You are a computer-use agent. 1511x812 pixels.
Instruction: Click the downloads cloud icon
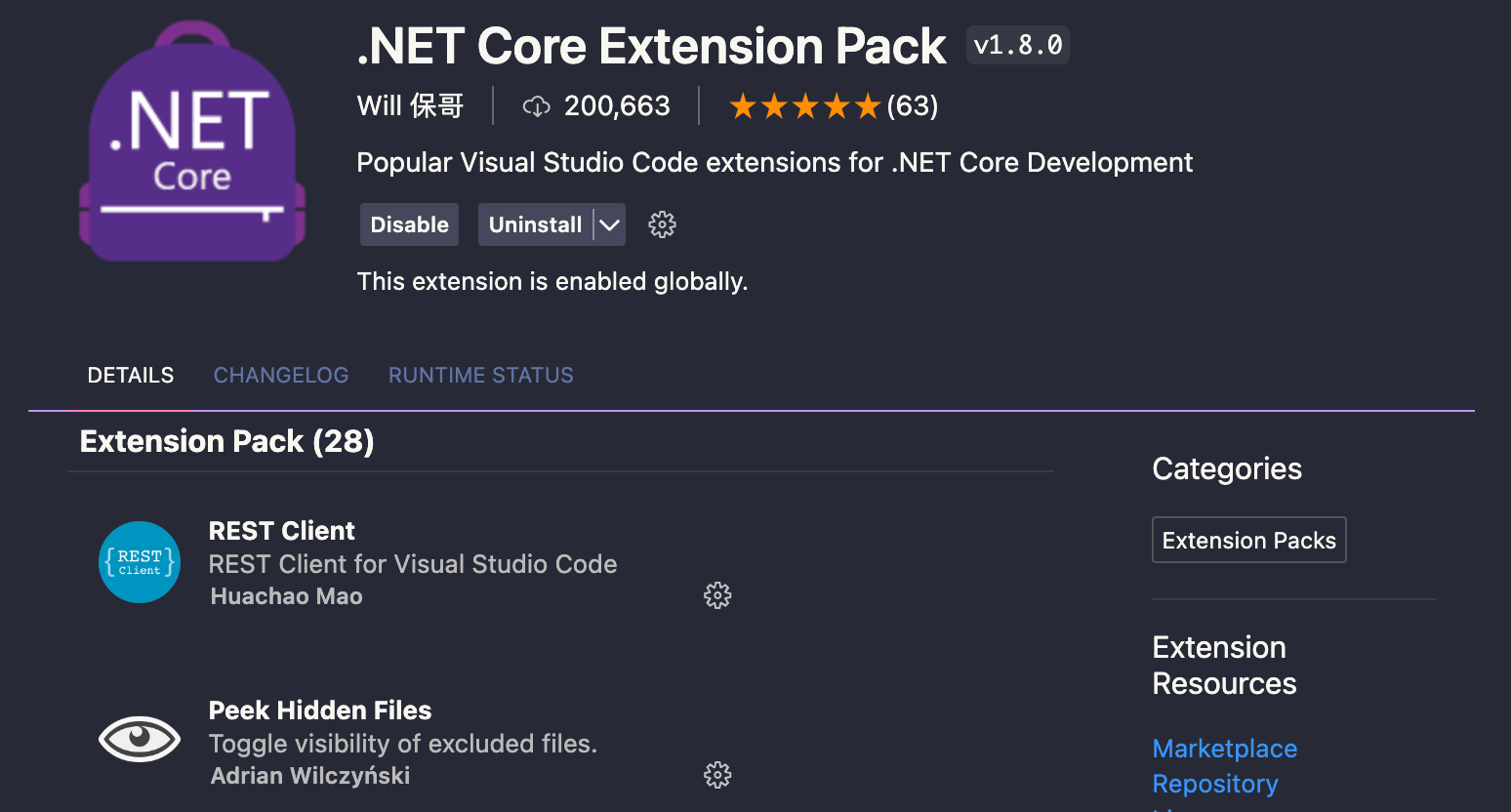click(x=537, y=105)
